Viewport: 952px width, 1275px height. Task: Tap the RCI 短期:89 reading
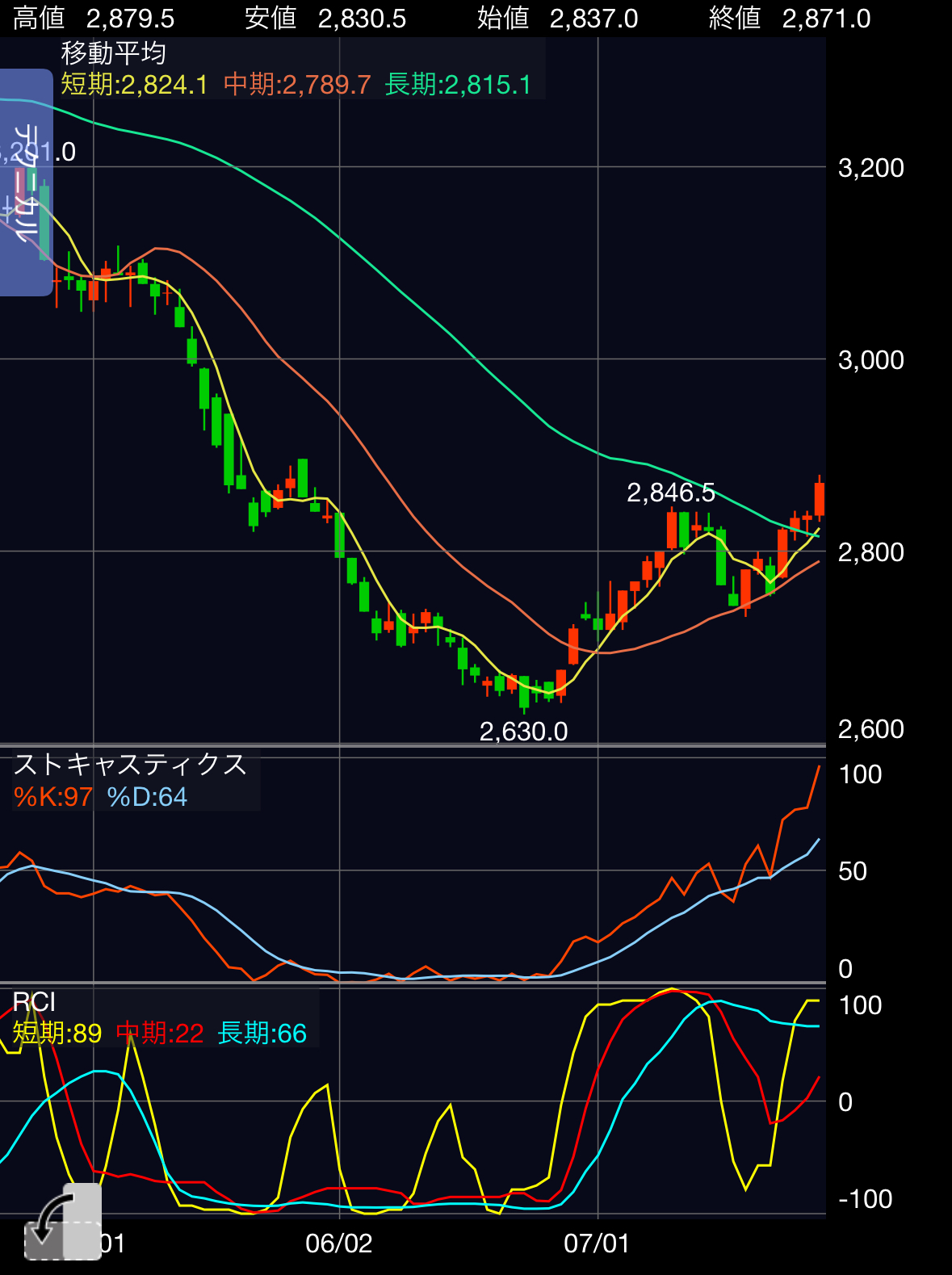tap(57, 1034)
